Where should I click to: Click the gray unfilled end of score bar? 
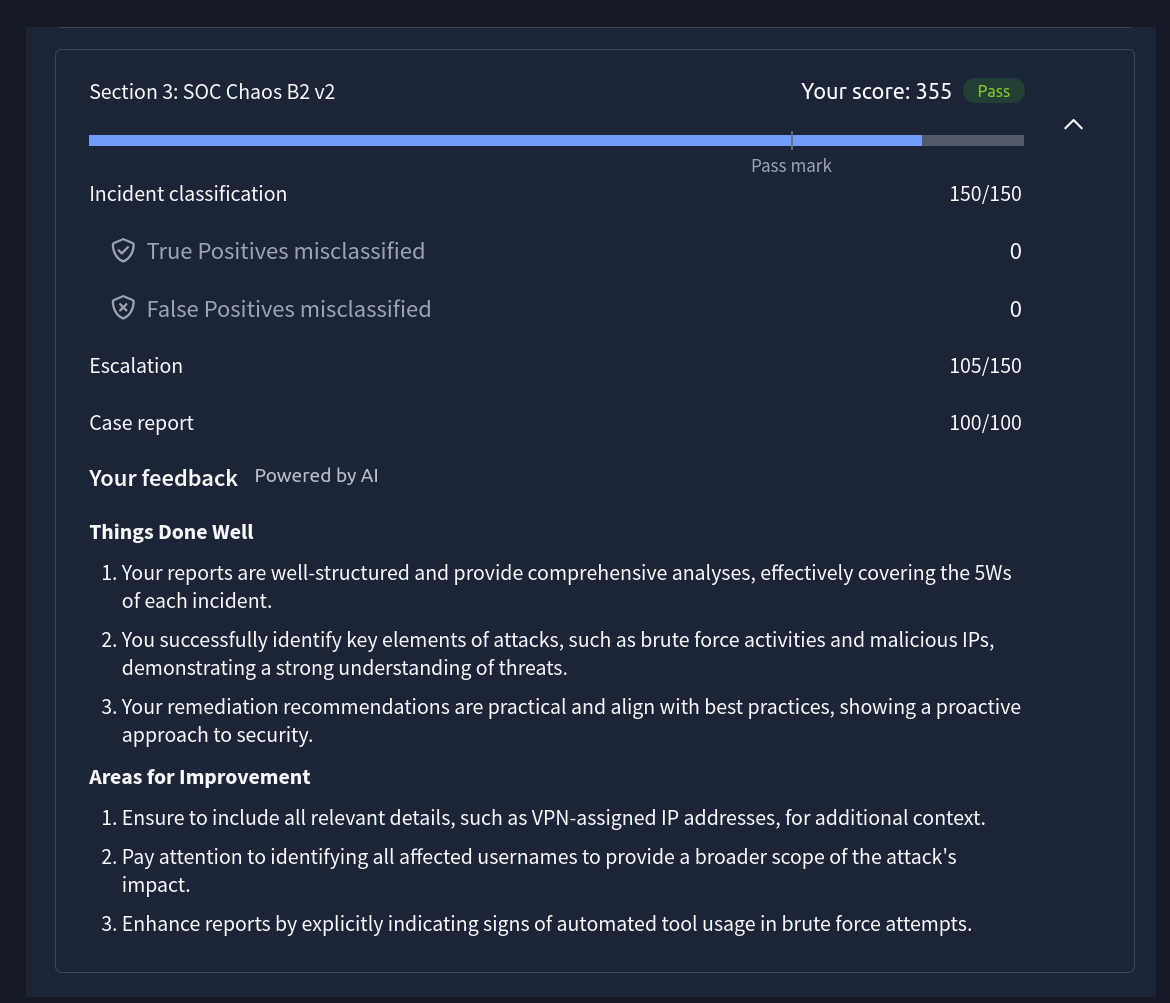point(972,141)
